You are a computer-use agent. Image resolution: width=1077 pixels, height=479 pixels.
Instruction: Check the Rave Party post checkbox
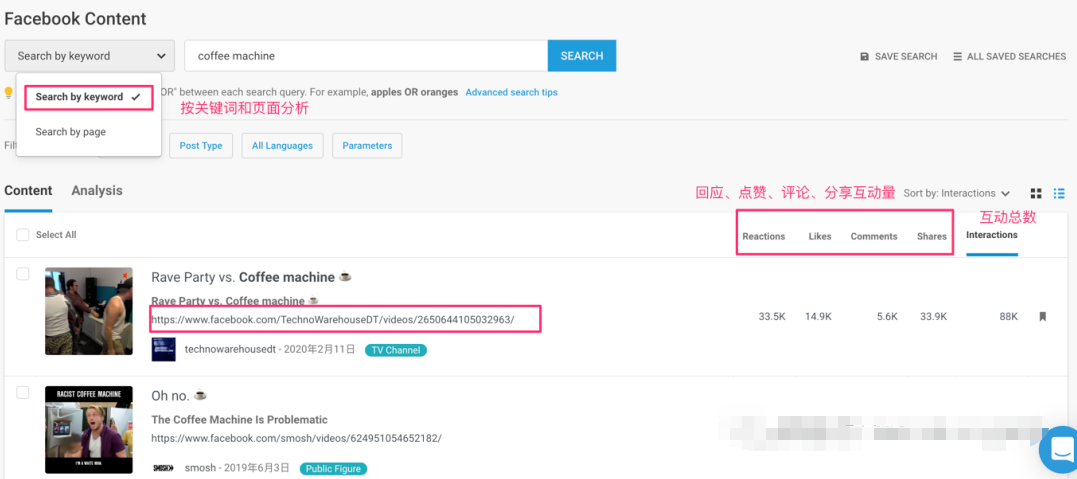pos(23,274)
